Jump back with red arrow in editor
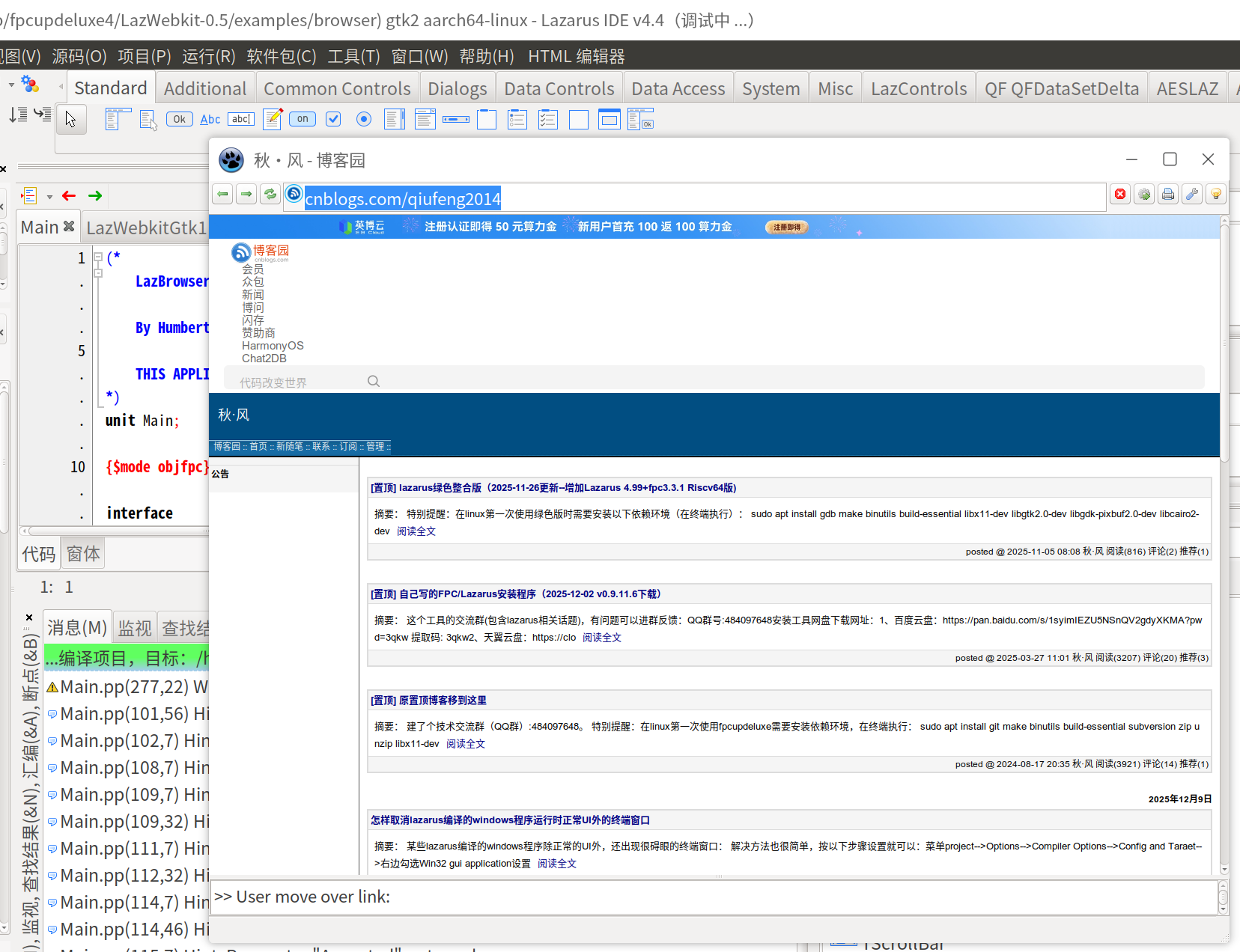1240x952 pixels. [69, 196]
